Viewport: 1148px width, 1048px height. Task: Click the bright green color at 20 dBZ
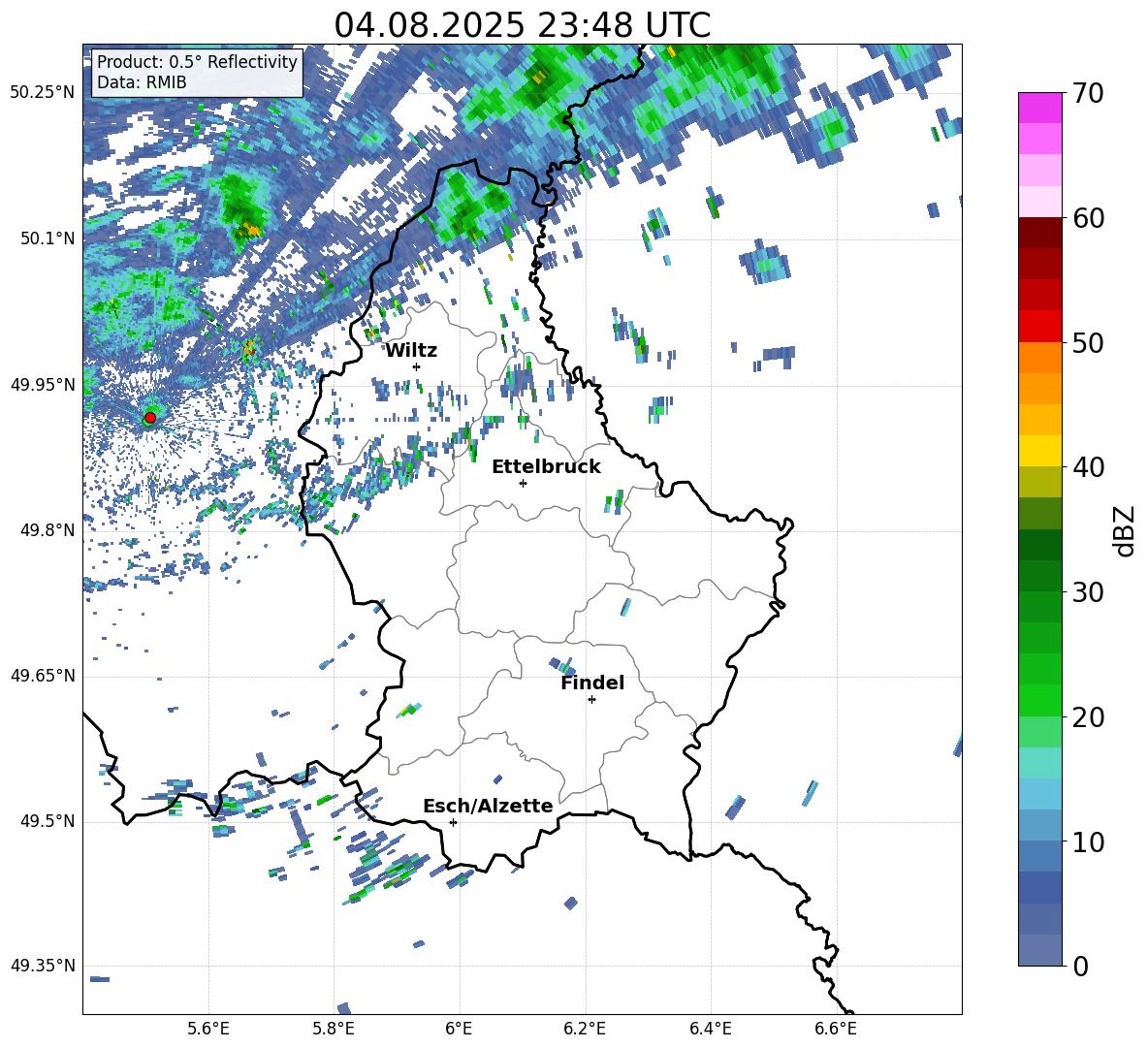1039,701
